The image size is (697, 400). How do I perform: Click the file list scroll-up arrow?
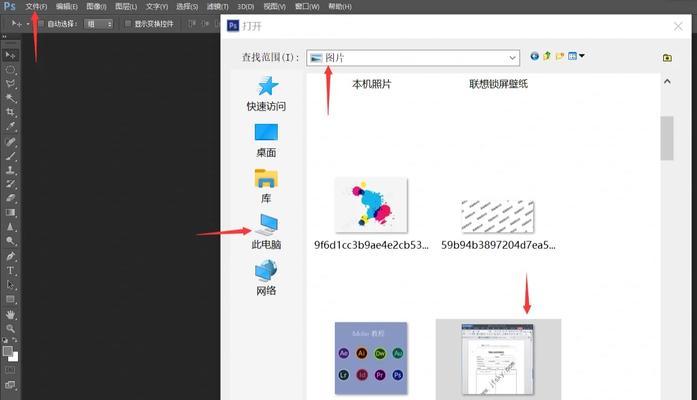tap(667, 81)
